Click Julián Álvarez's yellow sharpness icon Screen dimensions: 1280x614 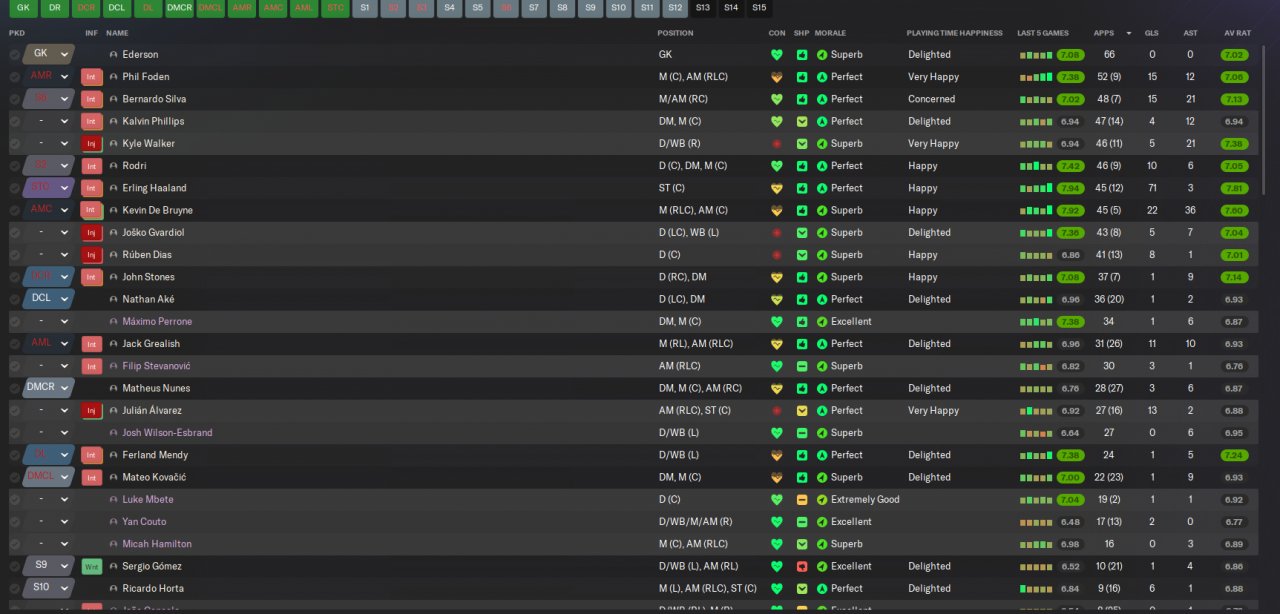tap(802, 411)
